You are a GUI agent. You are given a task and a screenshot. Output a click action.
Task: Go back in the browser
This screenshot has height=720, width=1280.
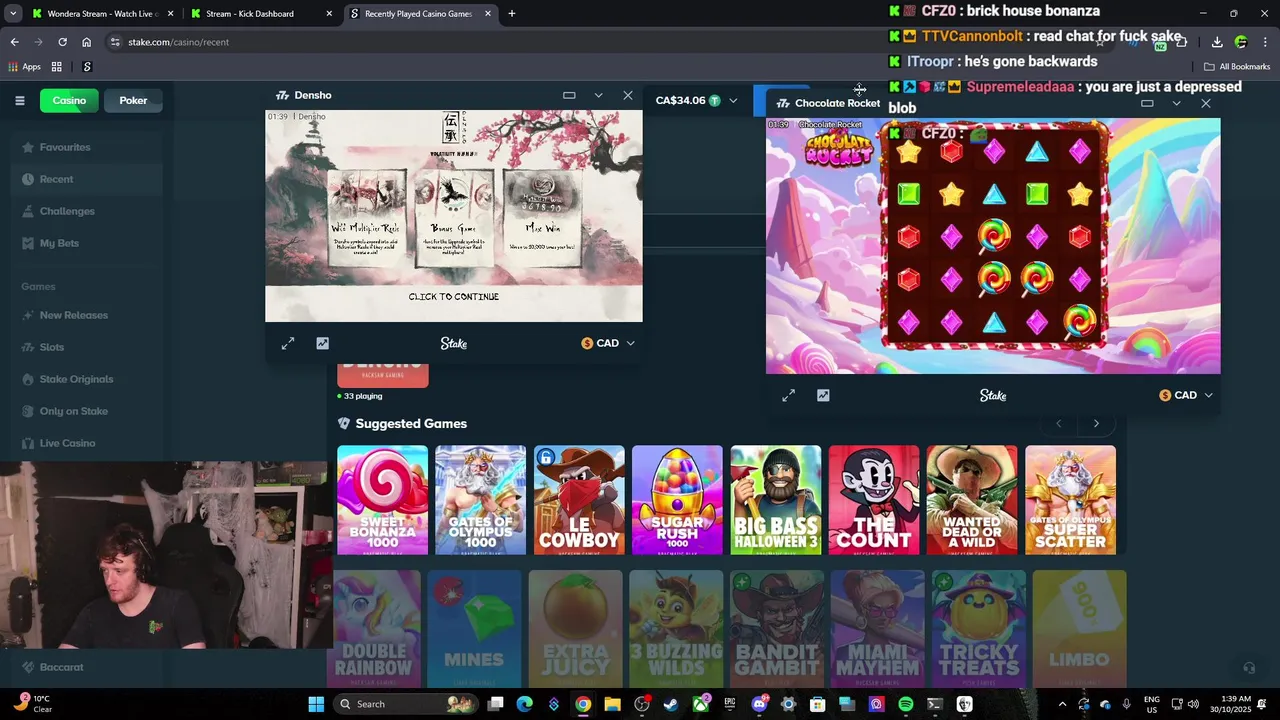(14, 42)
